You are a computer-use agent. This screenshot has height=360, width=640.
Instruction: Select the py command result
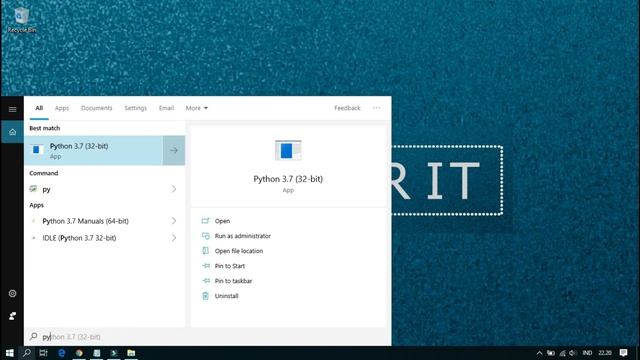point(104,189)
